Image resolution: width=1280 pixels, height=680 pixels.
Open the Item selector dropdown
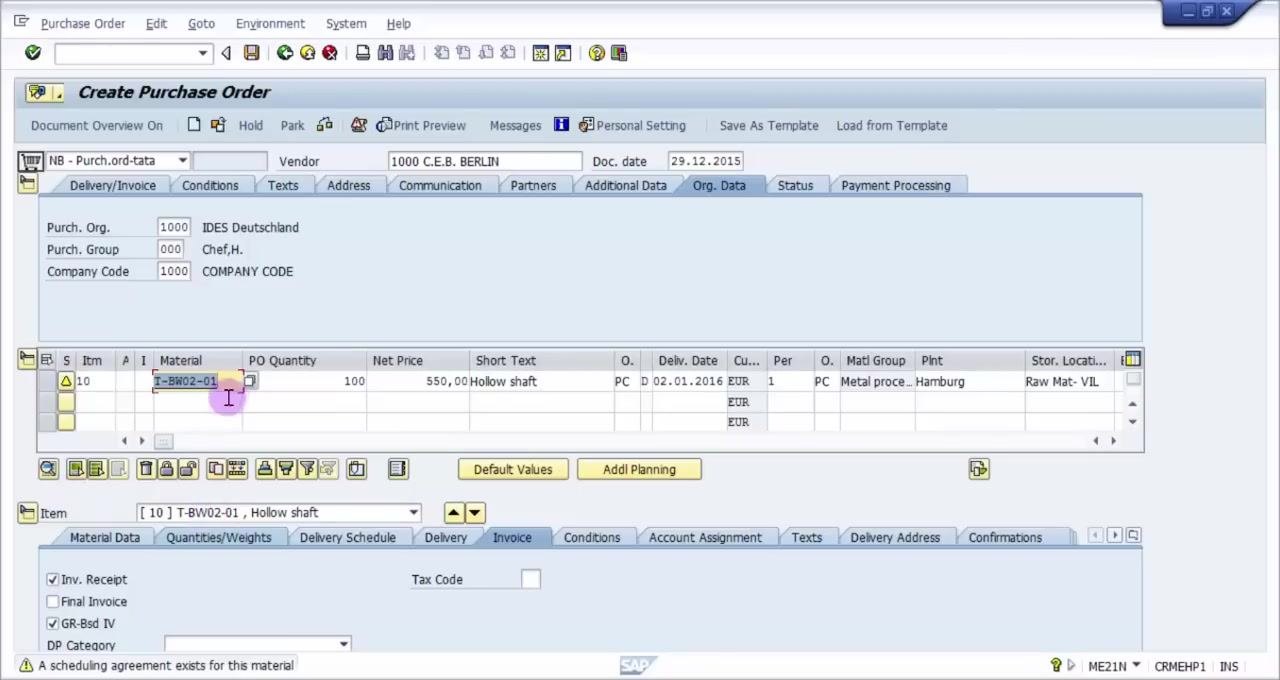pos(413,513)
